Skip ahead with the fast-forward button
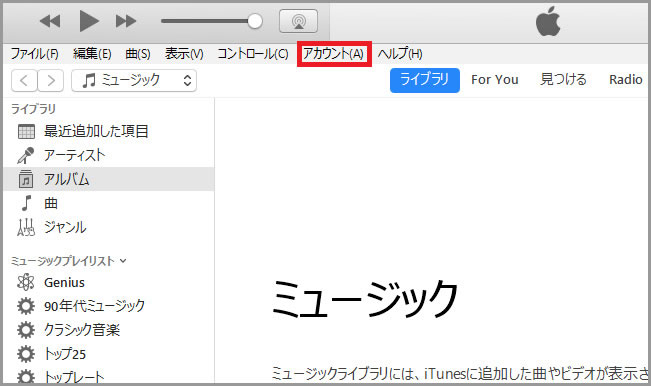 pyautogui.click(x=126, y=21)
